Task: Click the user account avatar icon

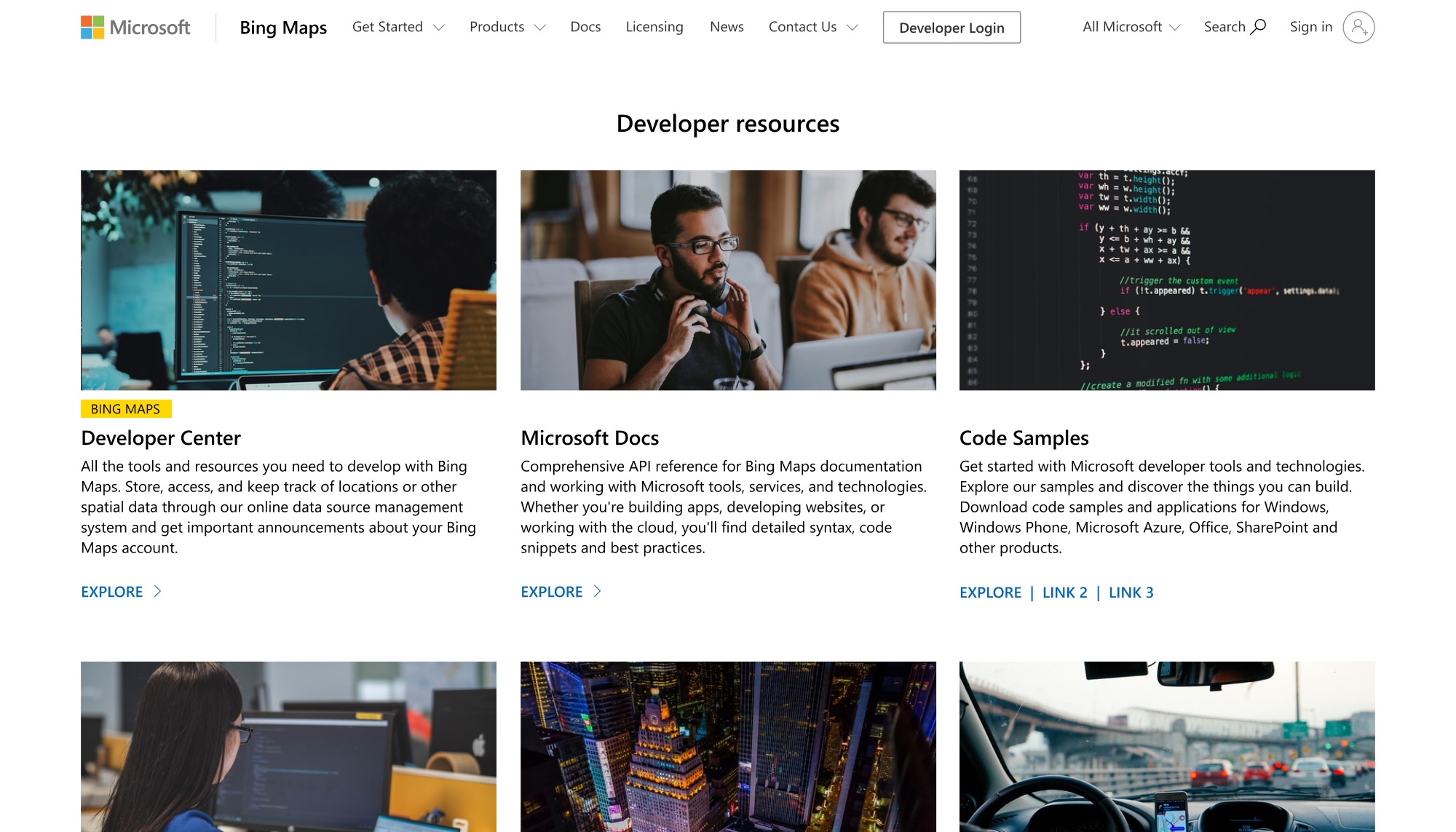Action: point(1358,28)
